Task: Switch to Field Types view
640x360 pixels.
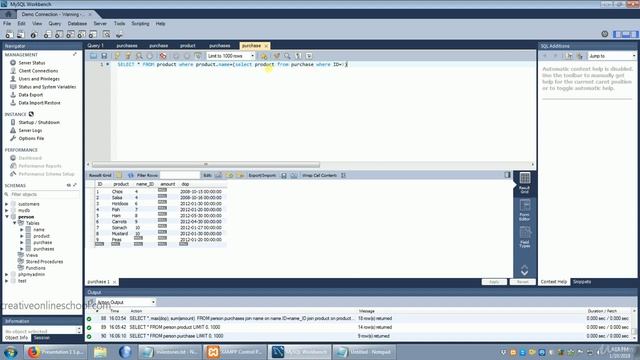Action: [x=524, y=237]
